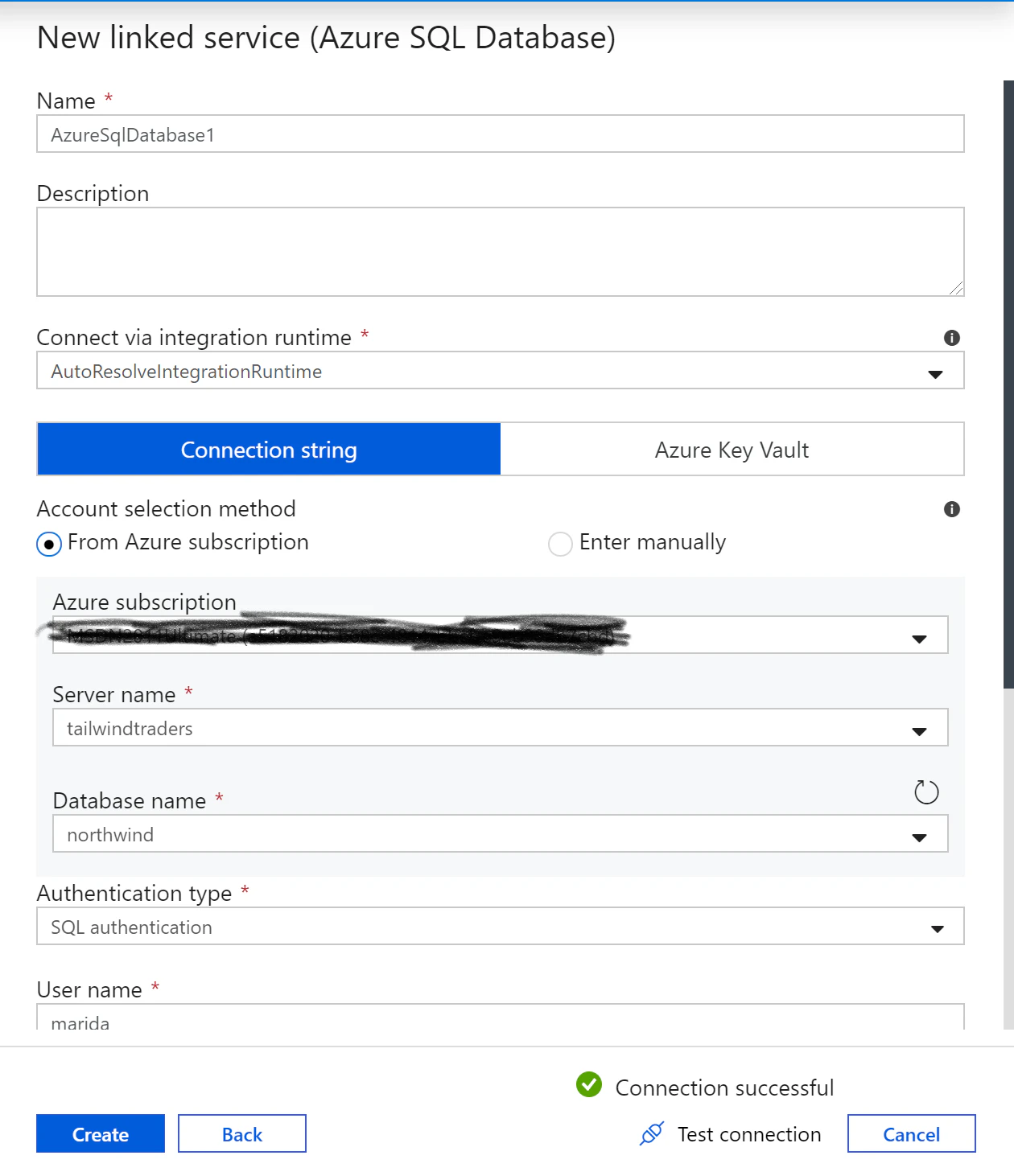1014x1176 pixels.
Task: Click the Server name label
Action: (114, 694)
